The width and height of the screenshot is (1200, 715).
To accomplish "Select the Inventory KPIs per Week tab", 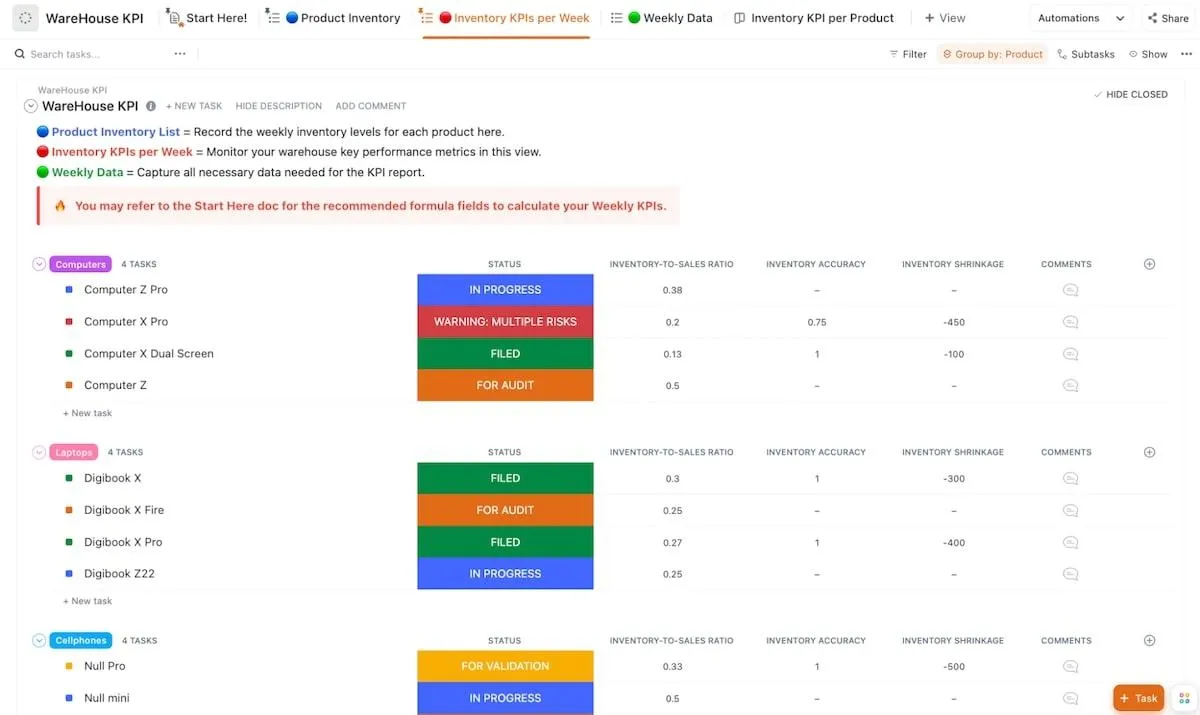I will (505, 18).
